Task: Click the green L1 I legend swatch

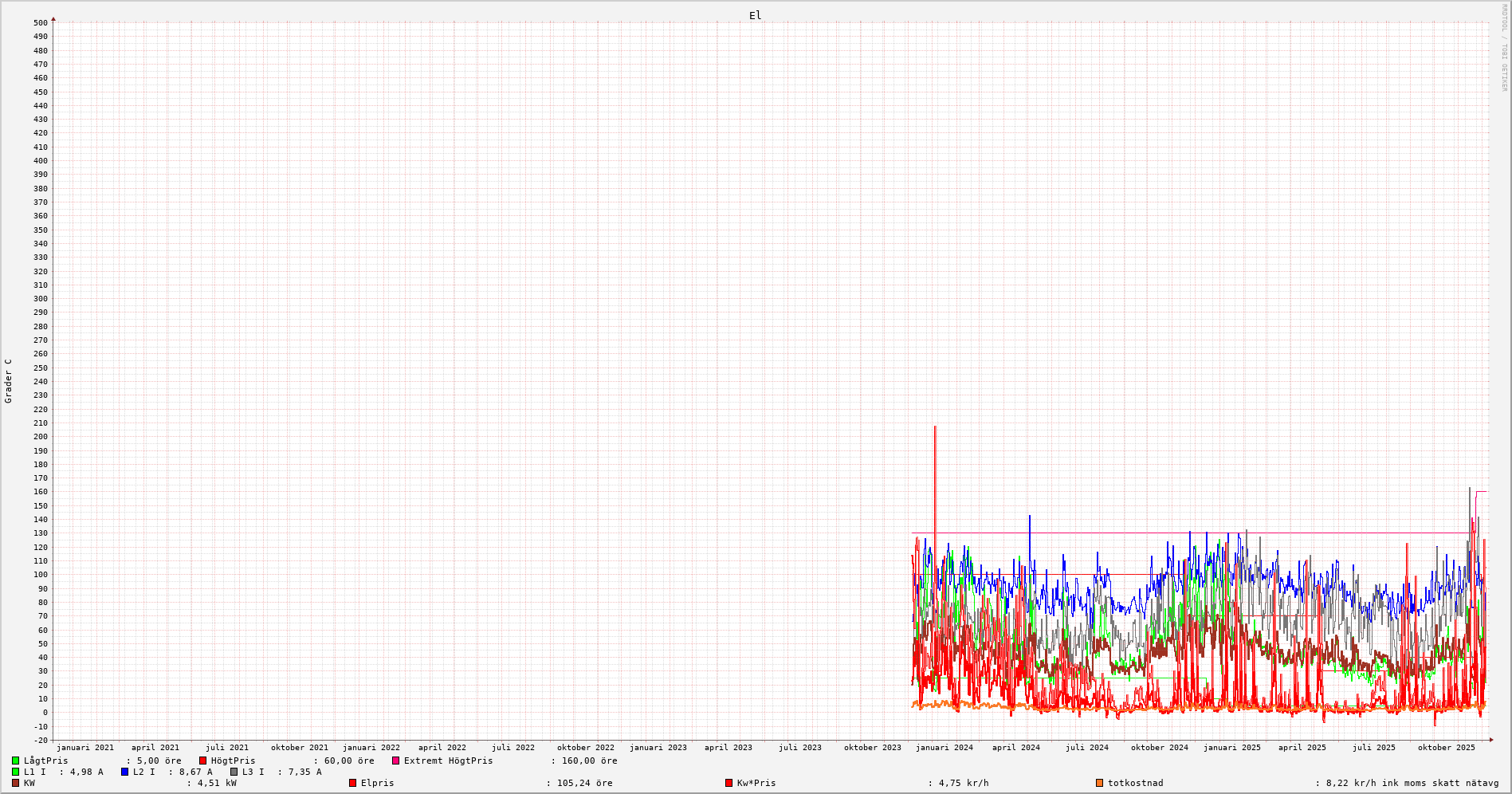Action: point(15,772)
